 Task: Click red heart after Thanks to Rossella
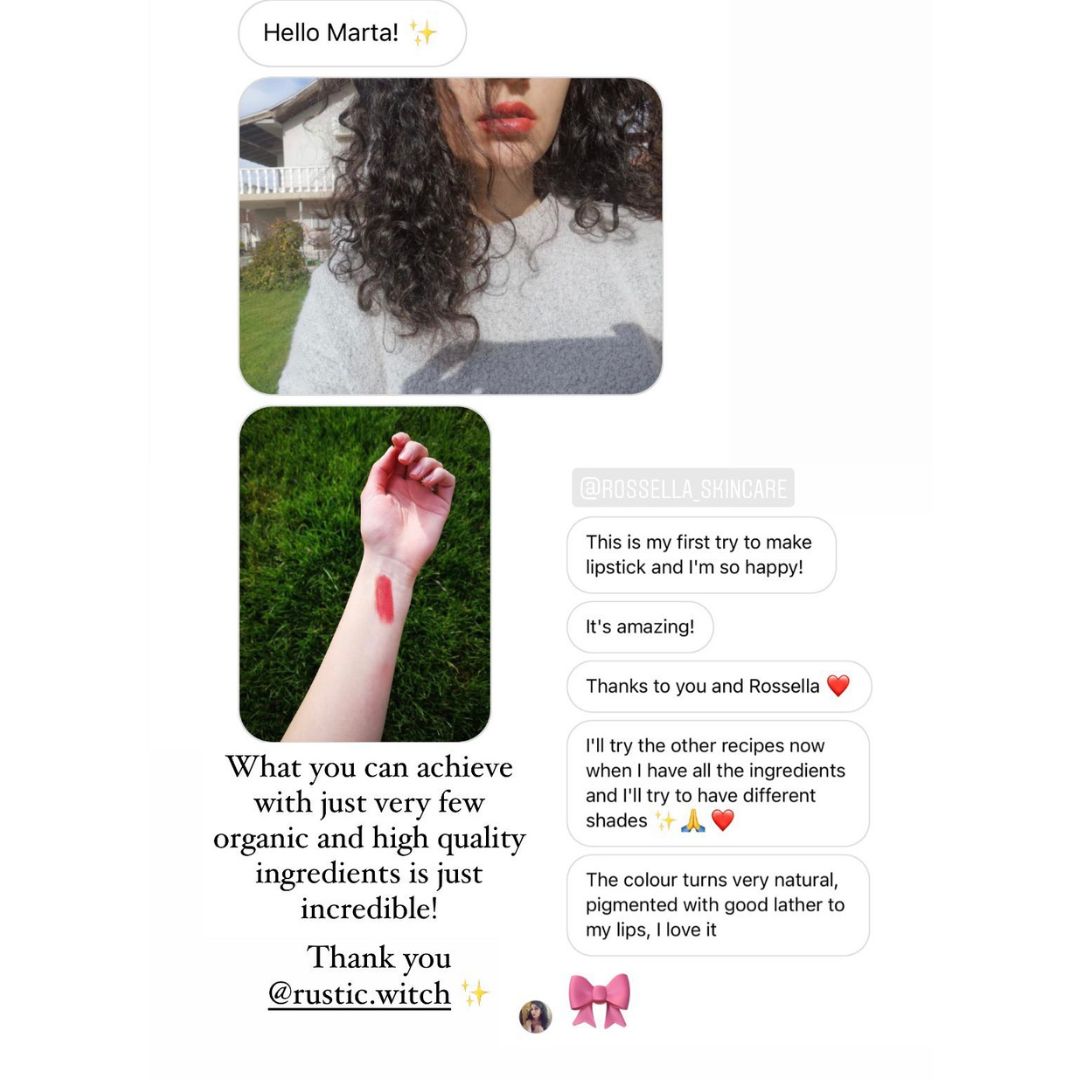[x=838, y=685]
